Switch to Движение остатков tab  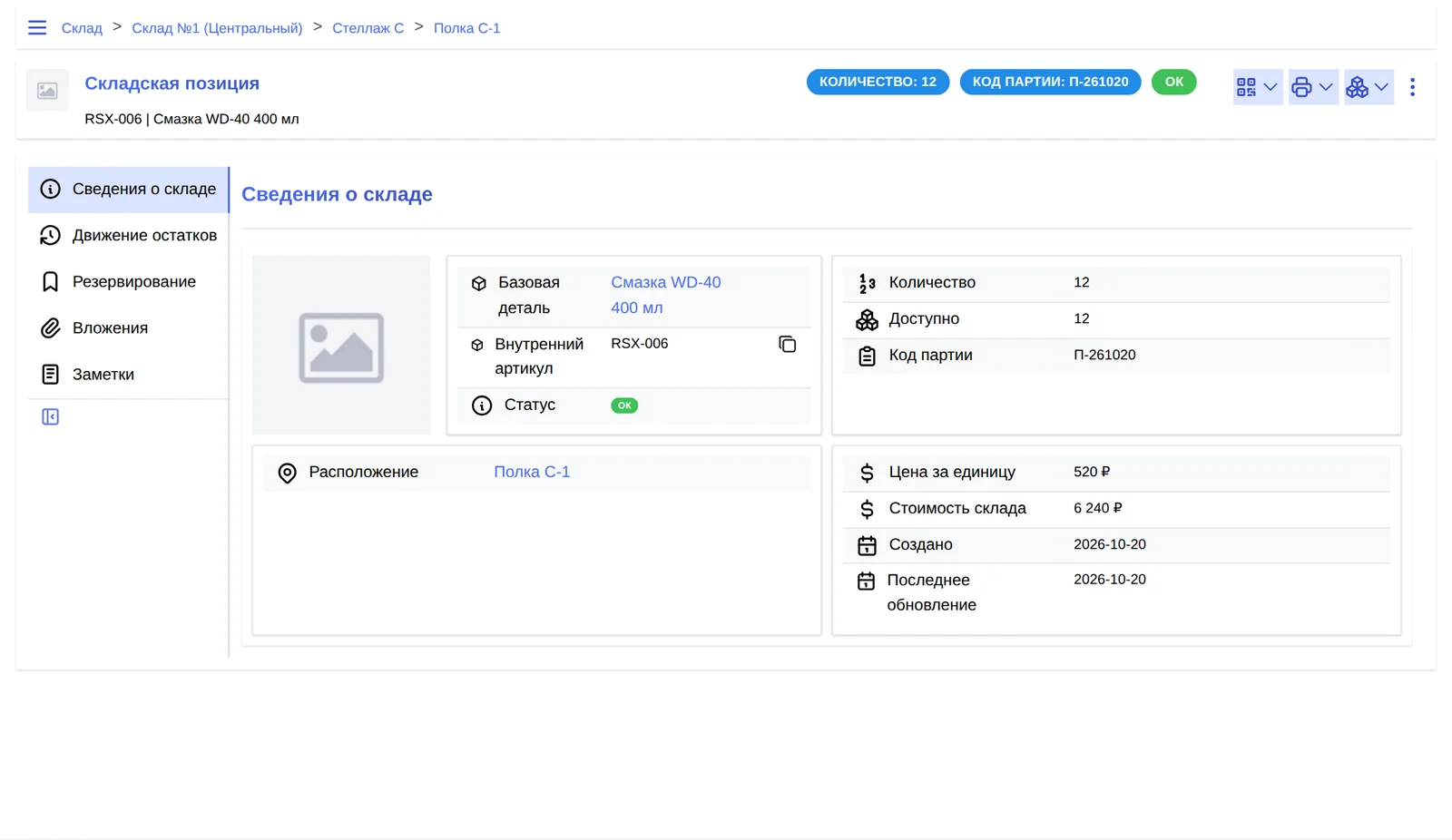[129, 236]
